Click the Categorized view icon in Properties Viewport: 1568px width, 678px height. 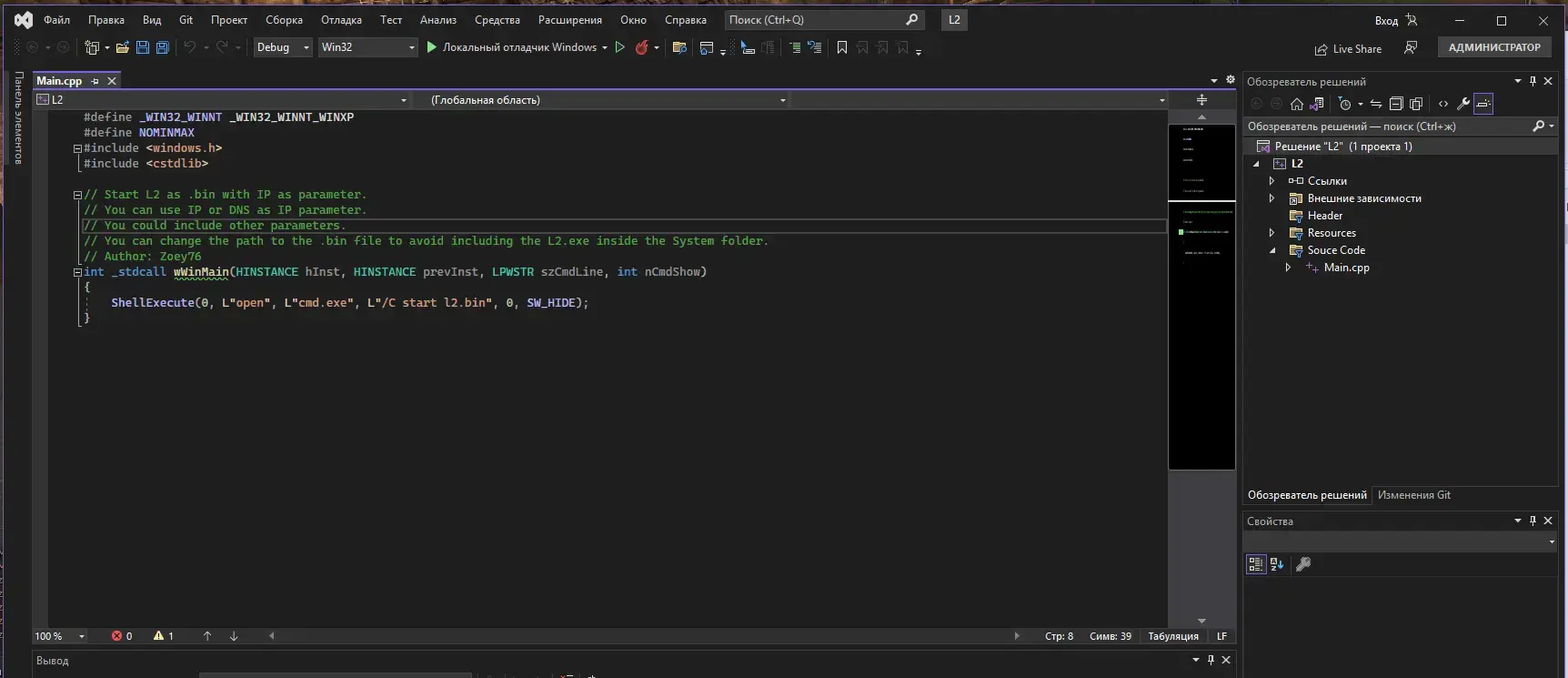point(1256,564)
